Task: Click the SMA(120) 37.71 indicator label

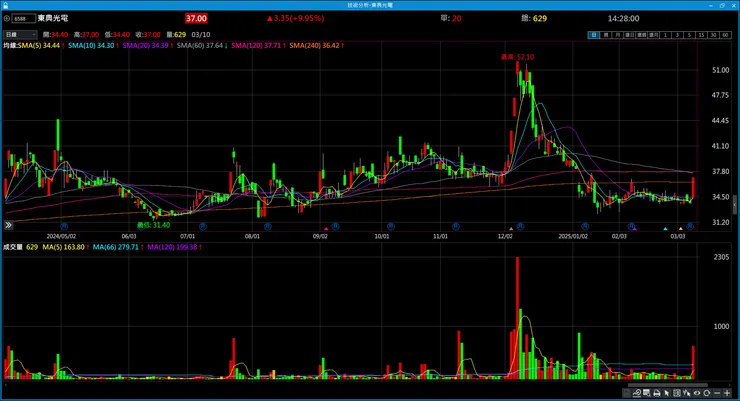Action: point(256,45)
